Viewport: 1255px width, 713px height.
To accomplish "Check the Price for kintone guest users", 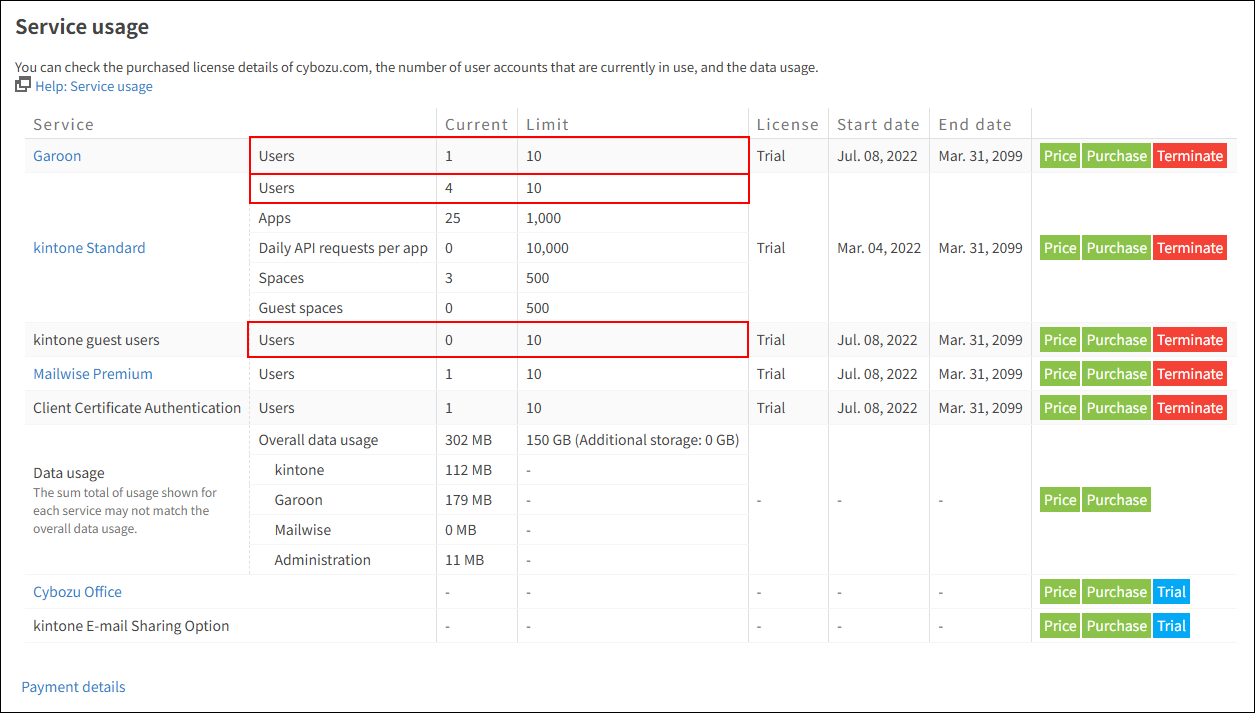I will tap(1059, 339).
